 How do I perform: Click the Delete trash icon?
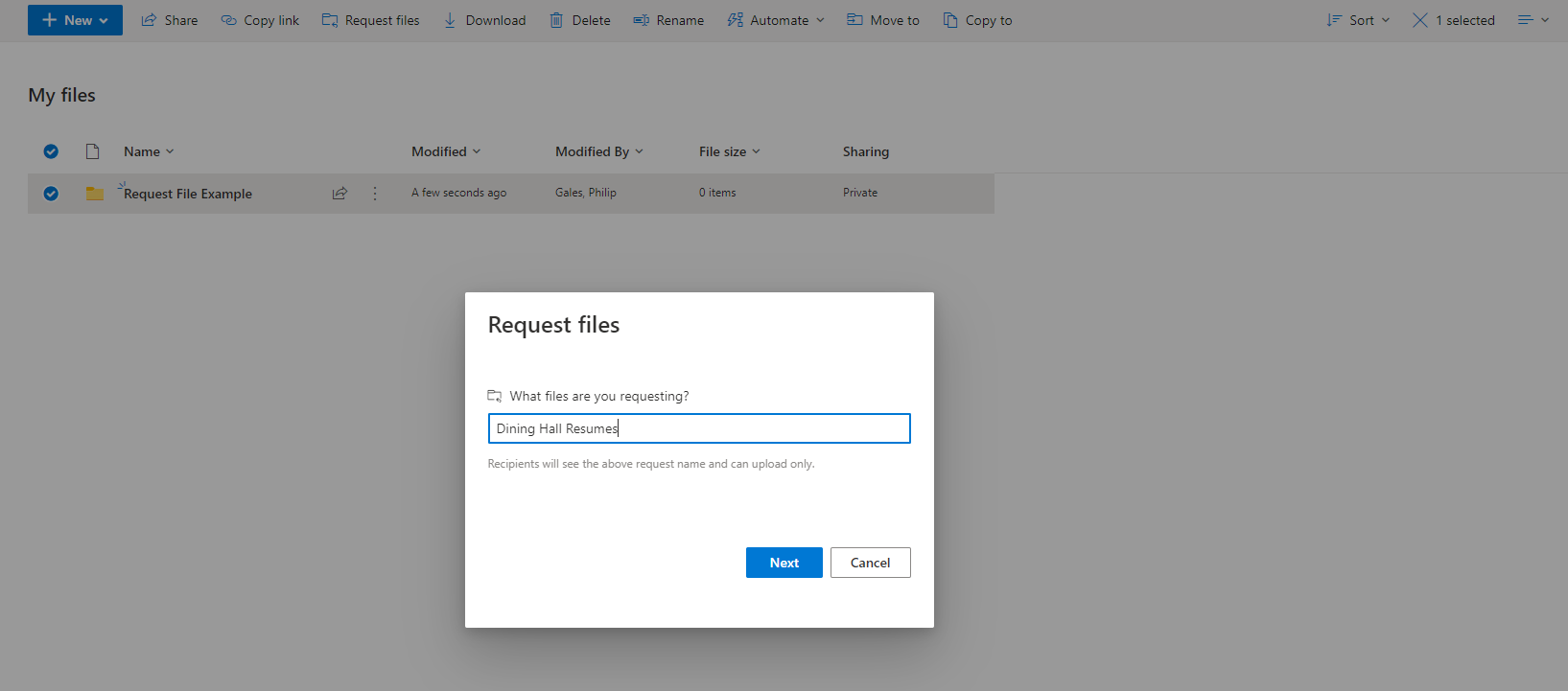point(556,20)
